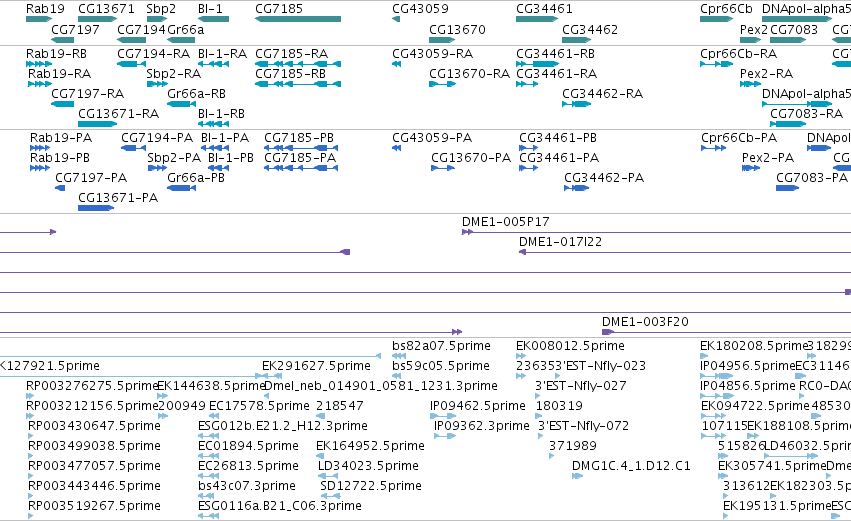Select the DMG1C.4_1.D12.C1 EST label
The image size is (851, 521).
point(631,466)
